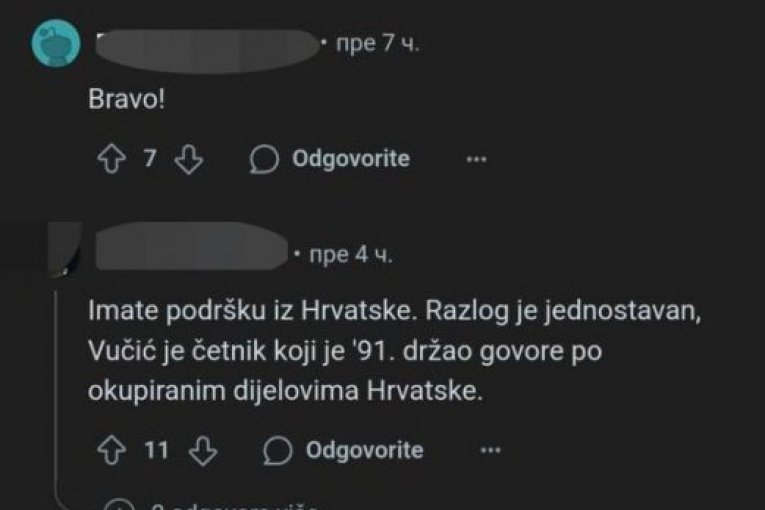Open the blurred username of the reply author
The width and height of the screenshot is (765, 510).
click(x=192, y=246)
